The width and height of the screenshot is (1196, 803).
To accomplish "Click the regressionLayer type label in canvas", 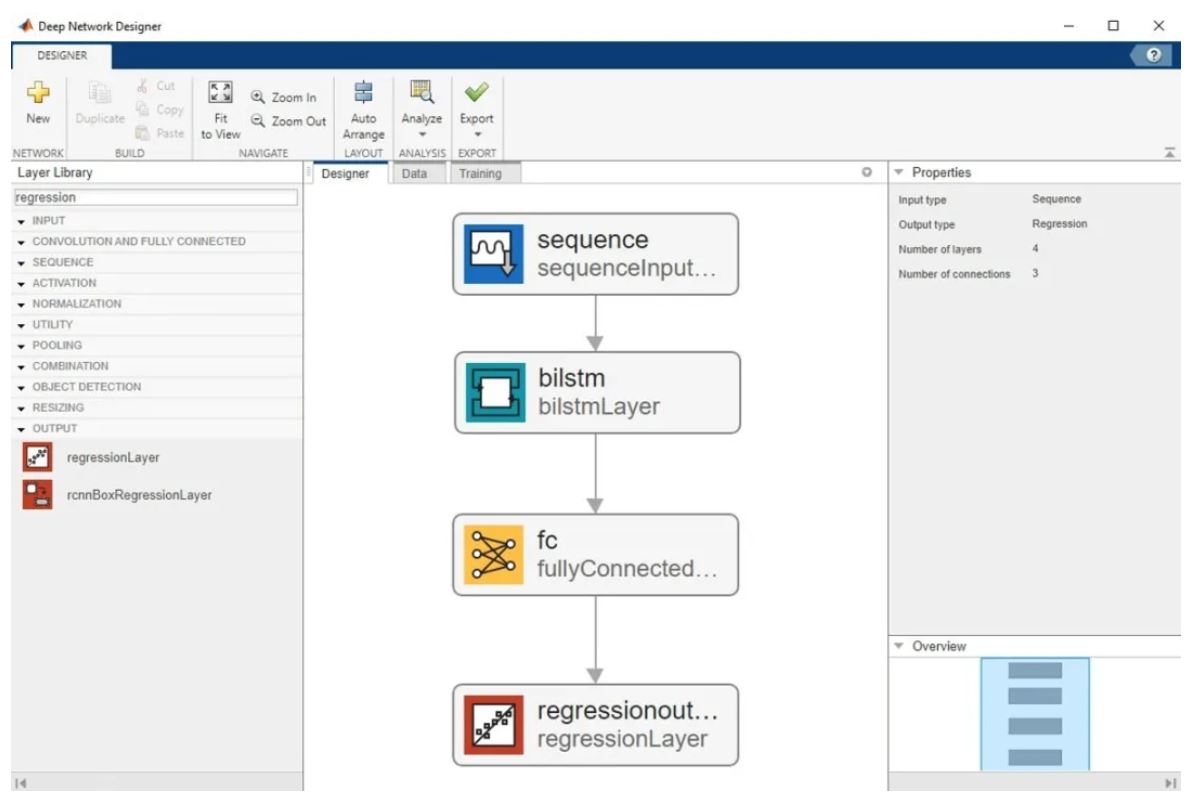I will (622, 739).
